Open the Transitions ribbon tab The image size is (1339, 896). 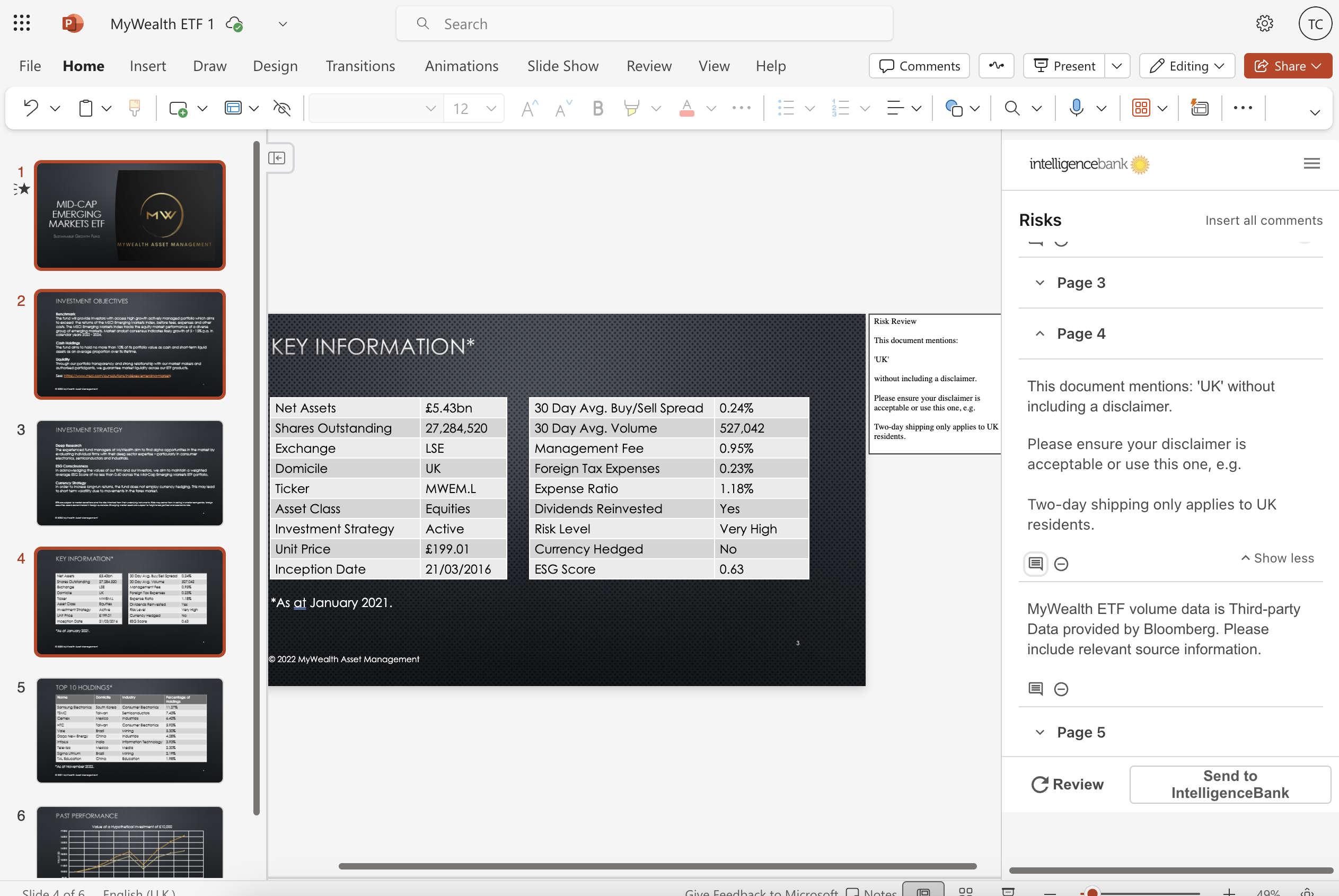(x=360, y=66)
